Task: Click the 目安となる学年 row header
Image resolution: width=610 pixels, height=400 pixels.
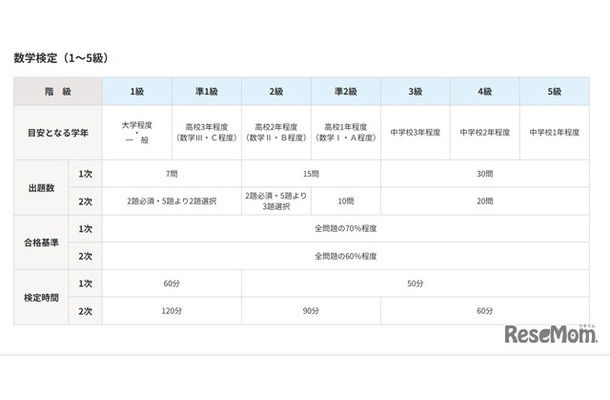Action: tap(57, 132)
